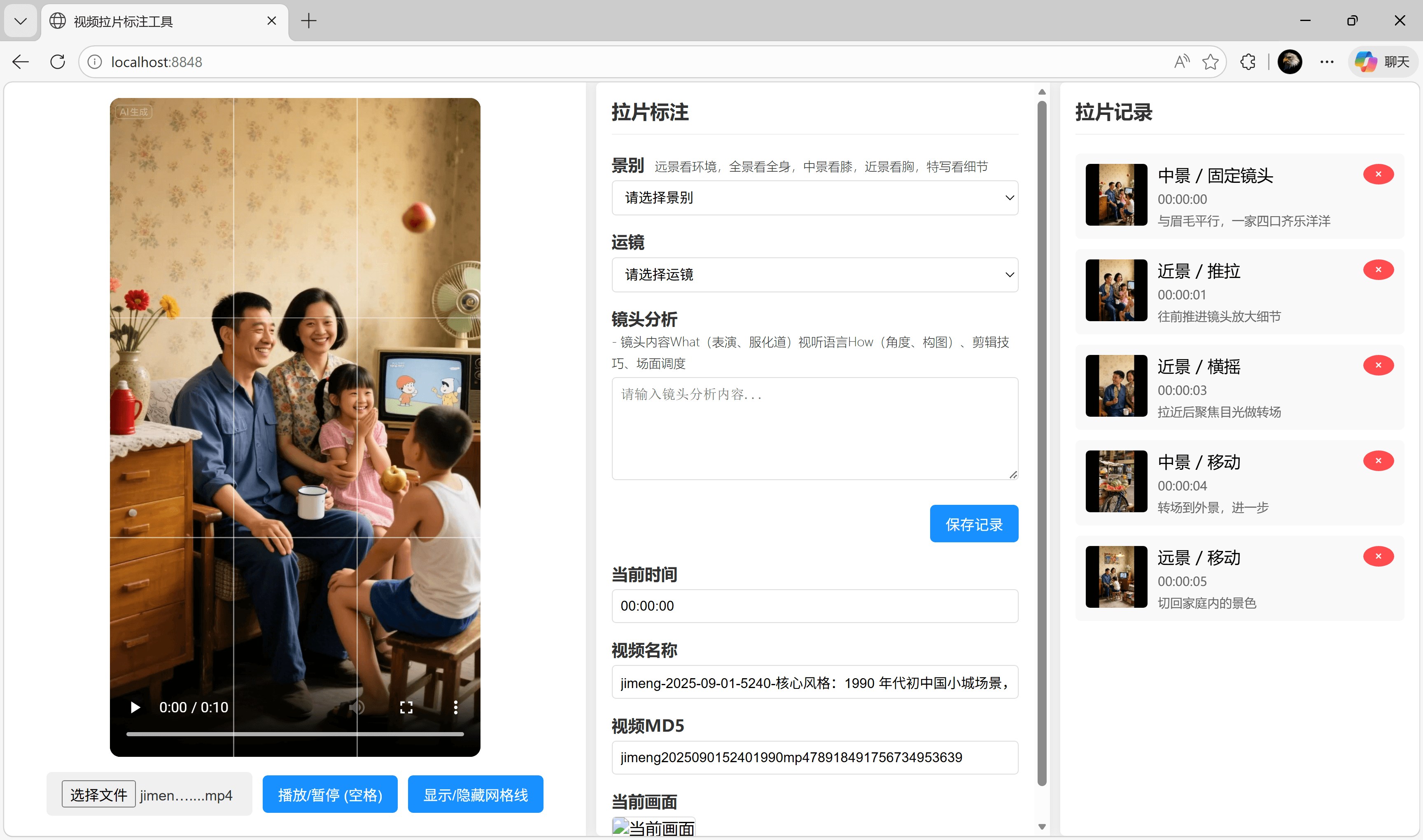Click the 视频名称 input field
Screen dimensions: 1423x840
coord(814,683)
